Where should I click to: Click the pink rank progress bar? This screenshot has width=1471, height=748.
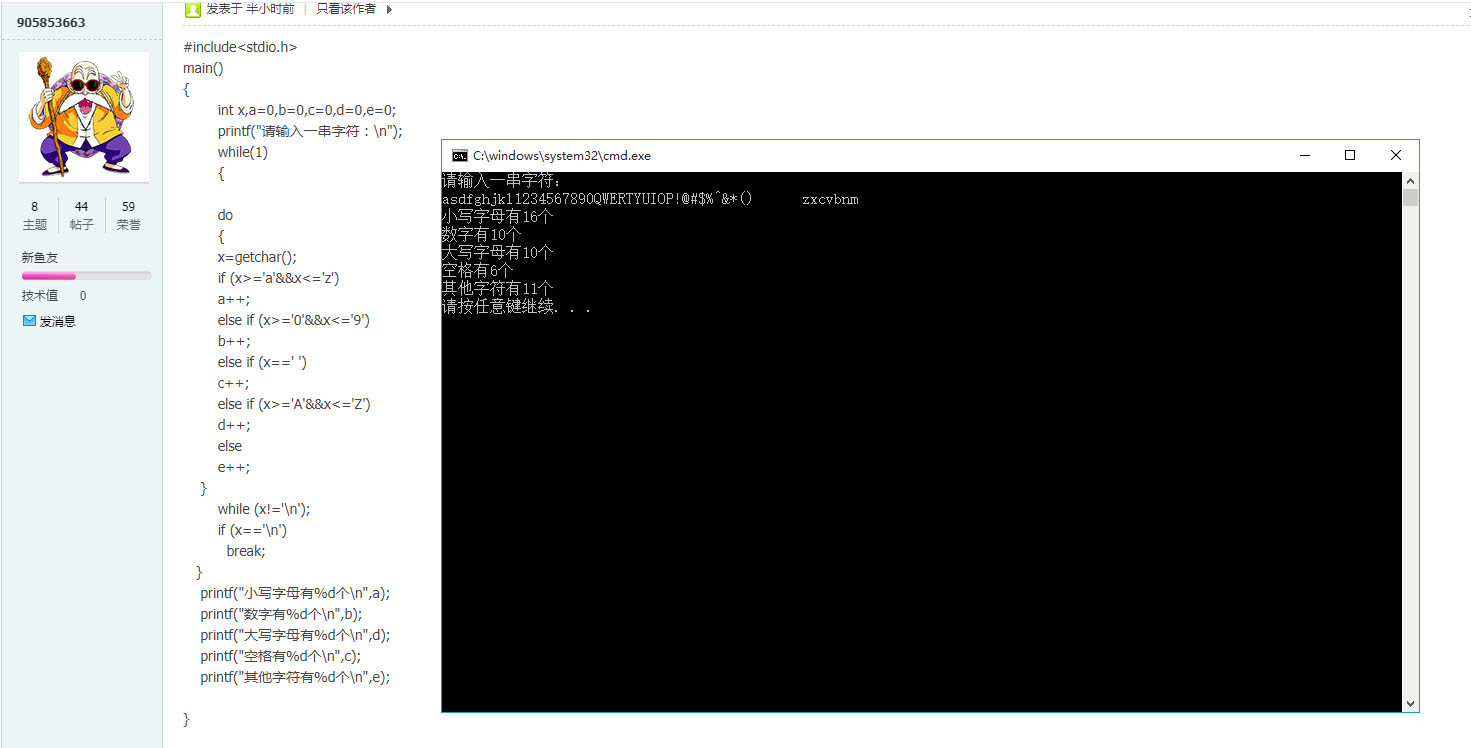[x=86, y=275]
